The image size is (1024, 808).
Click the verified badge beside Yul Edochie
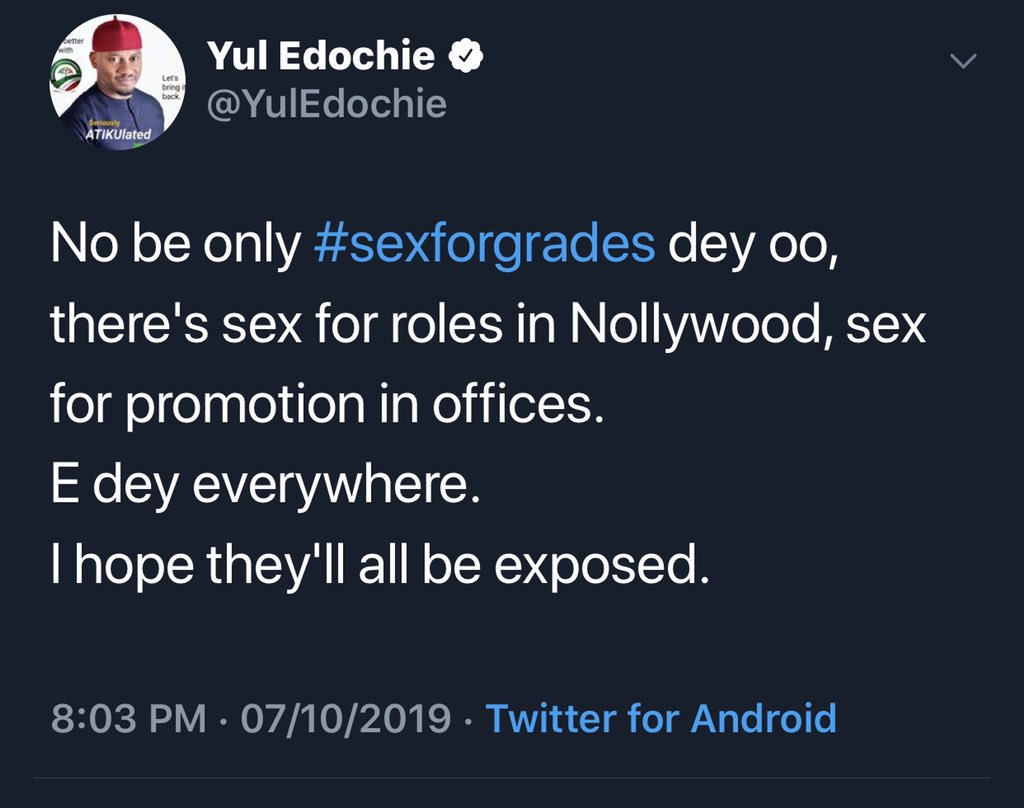pyautogui.click(x=464, y=58)
